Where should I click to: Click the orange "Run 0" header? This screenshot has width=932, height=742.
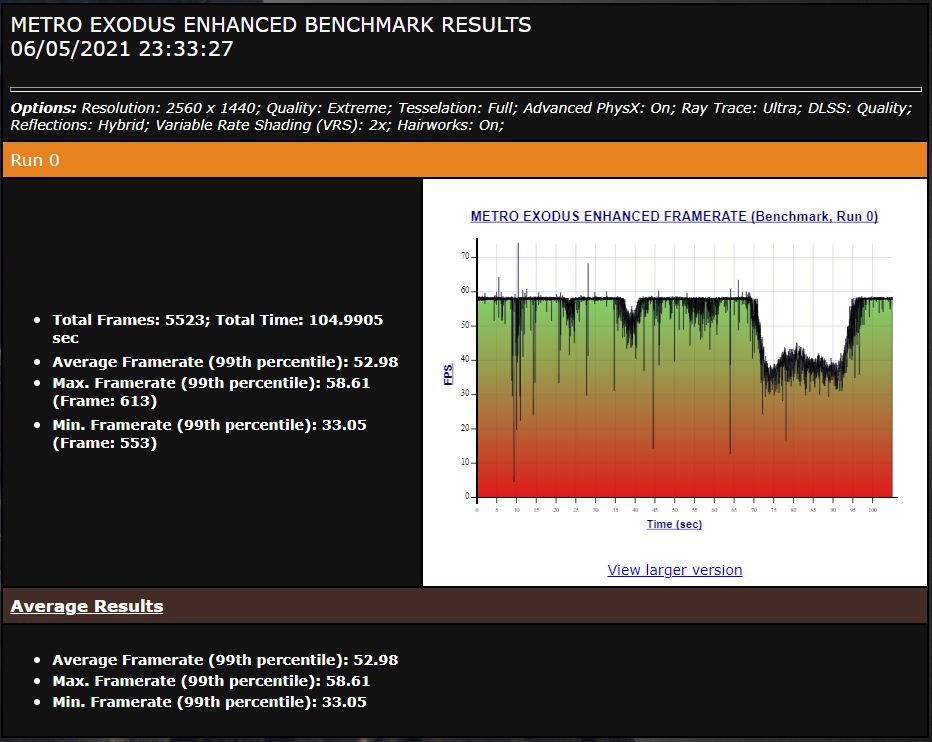click(465, 160)
